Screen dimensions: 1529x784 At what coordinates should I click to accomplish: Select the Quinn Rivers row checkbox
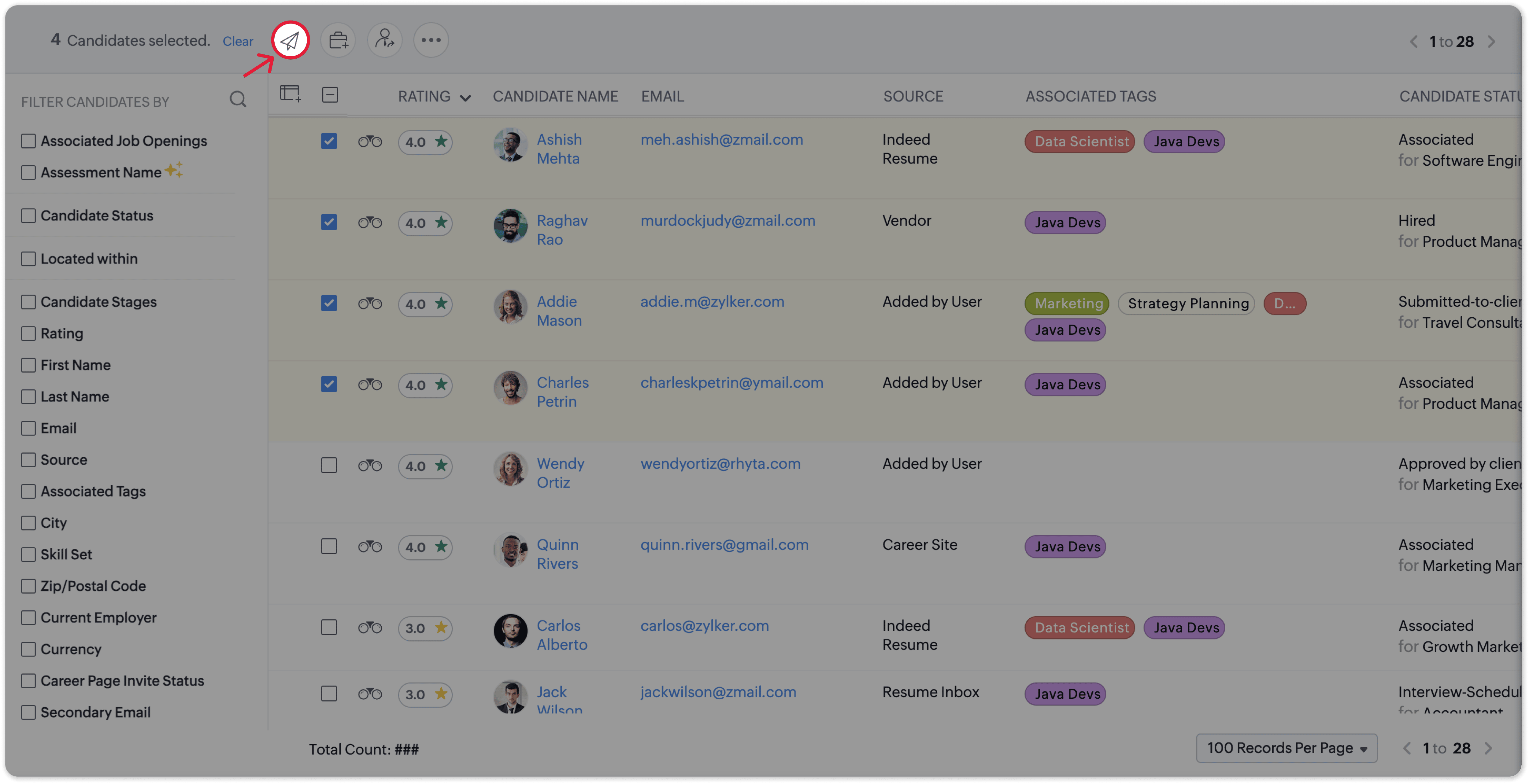click(329, 546)
